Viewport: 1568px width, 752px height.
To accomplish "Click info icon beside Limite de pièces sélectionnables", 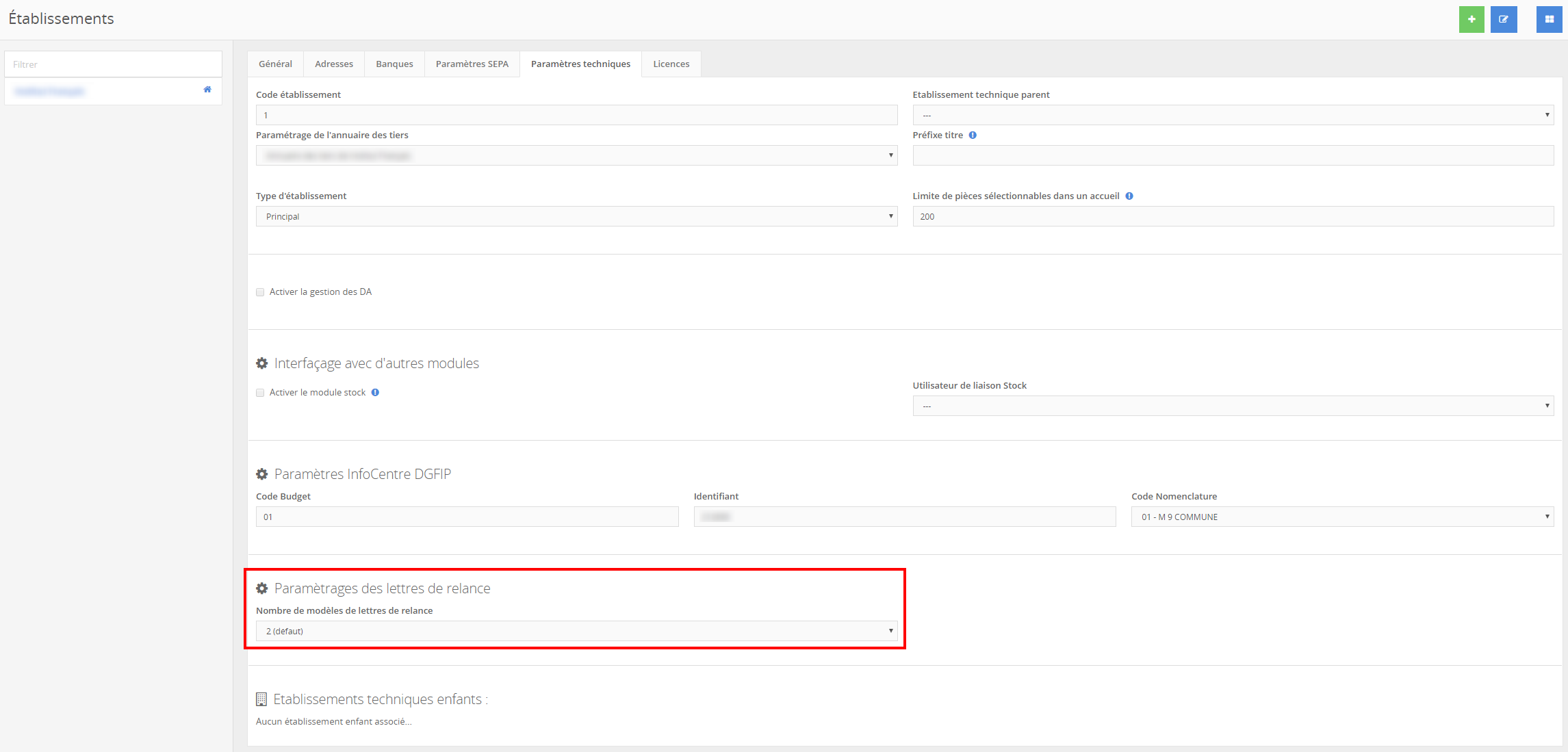I will [x=1129, y=196].
